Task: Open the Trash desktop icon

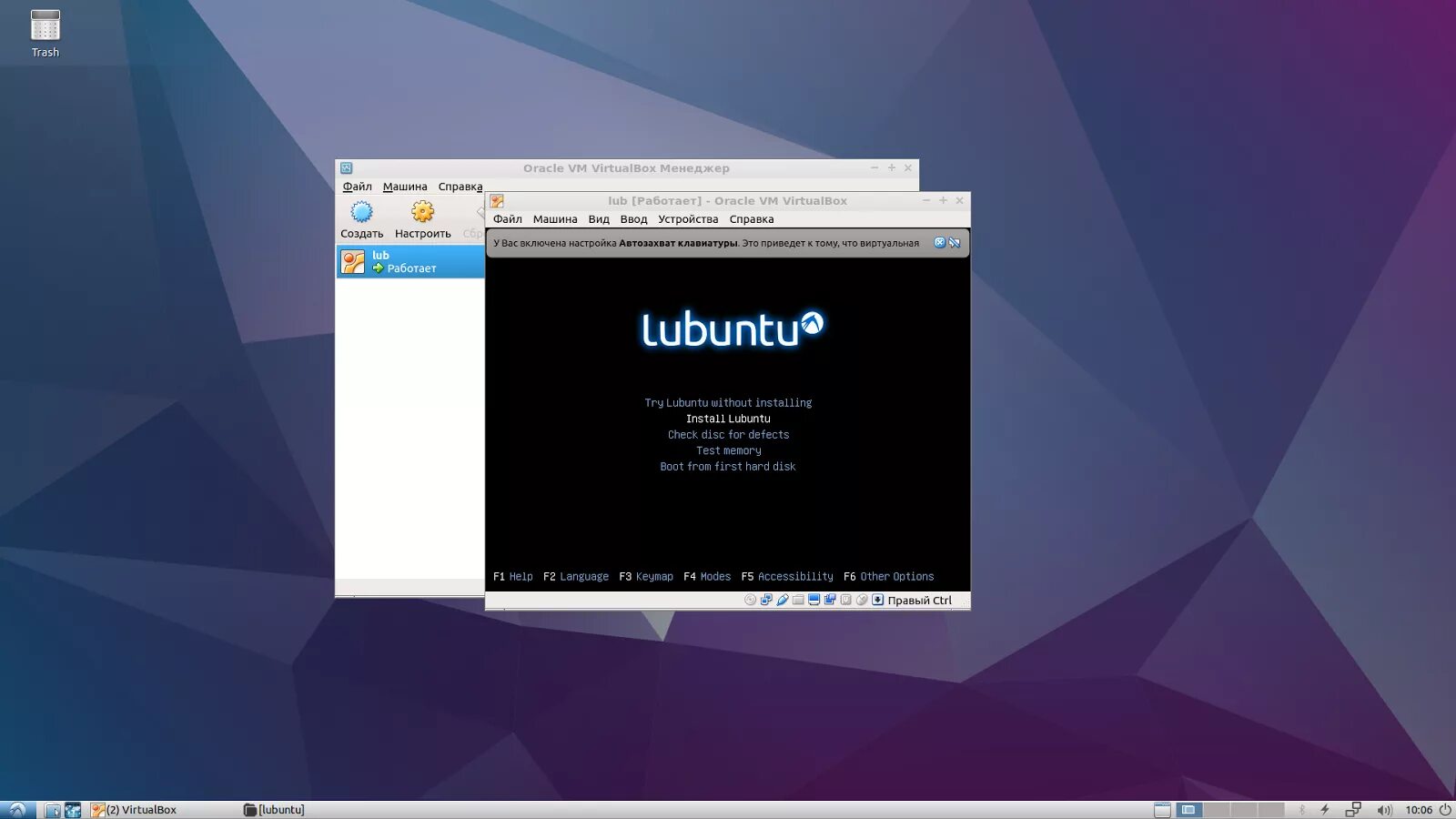Action: pyautogui.click(x=45, y=34)
